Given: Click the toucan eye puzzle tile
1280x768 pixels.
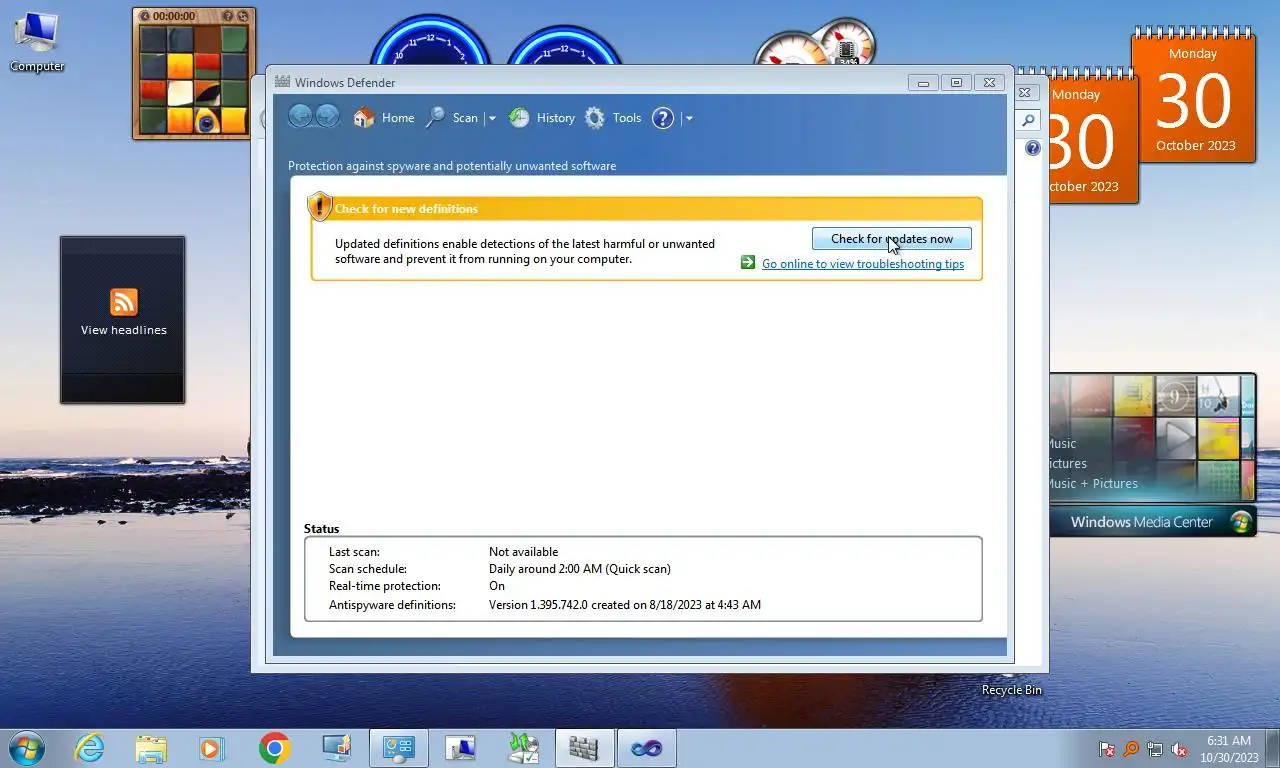Looking at the screenshot, I should [x=207, y=121].
